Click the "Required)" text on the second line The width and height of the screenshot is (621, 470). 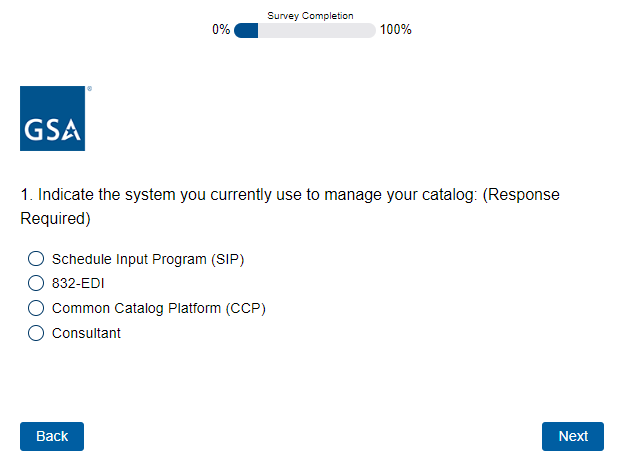tap(56, 218)
